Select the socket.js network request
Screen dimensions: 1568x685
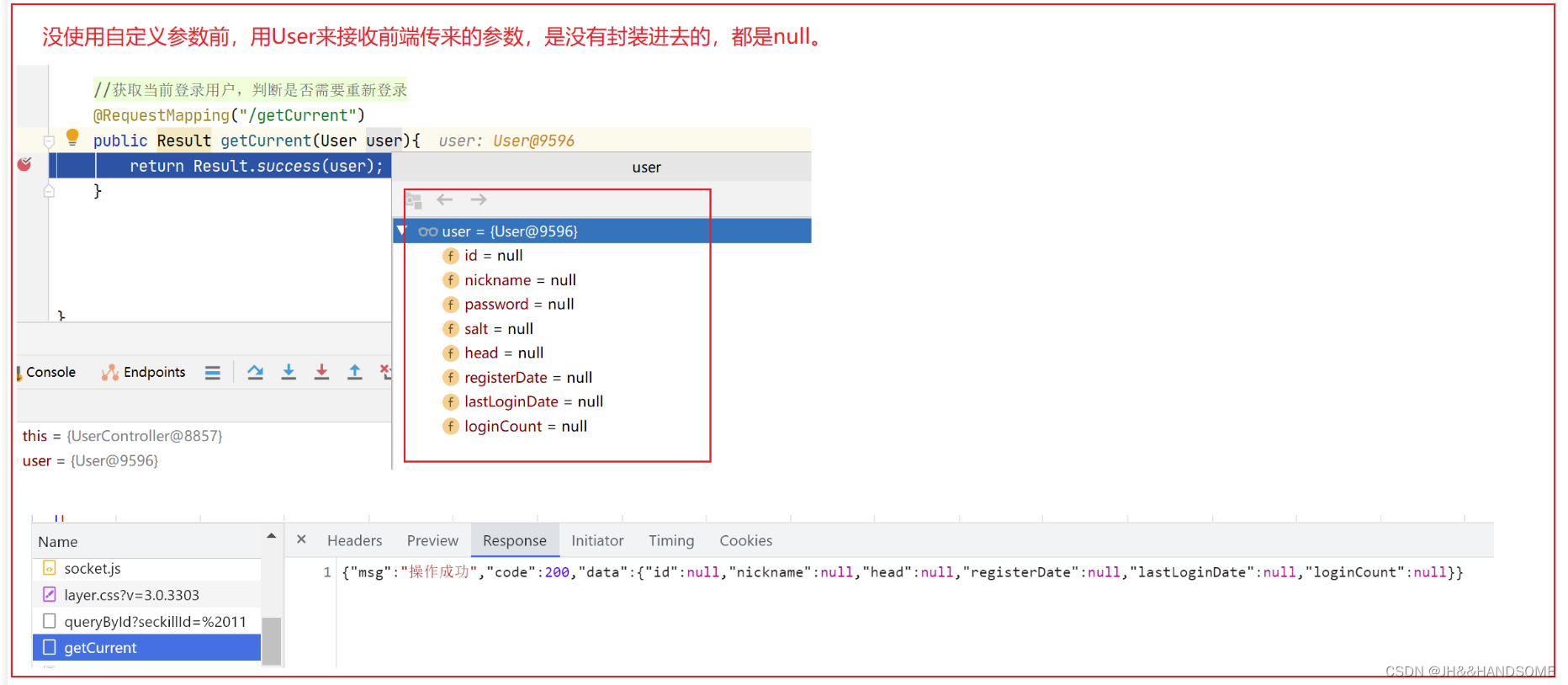(146, 569)
